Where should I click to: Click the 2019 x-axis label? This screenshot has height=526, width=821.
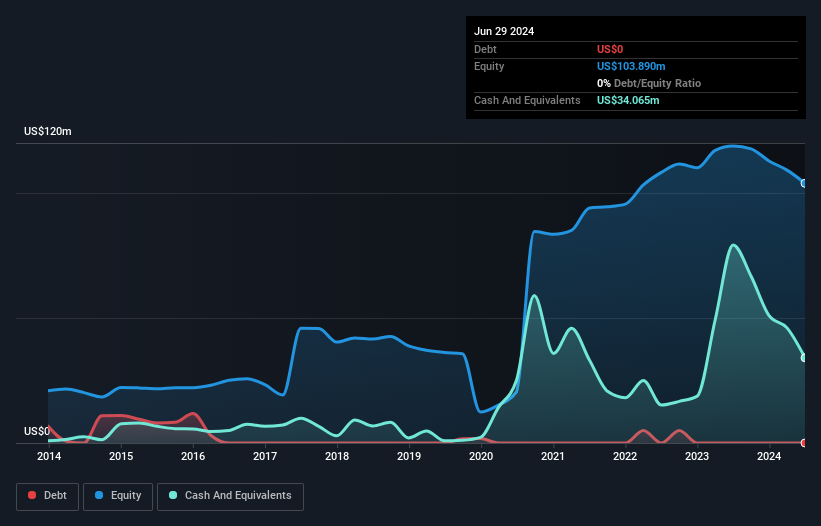click(409, 456)
